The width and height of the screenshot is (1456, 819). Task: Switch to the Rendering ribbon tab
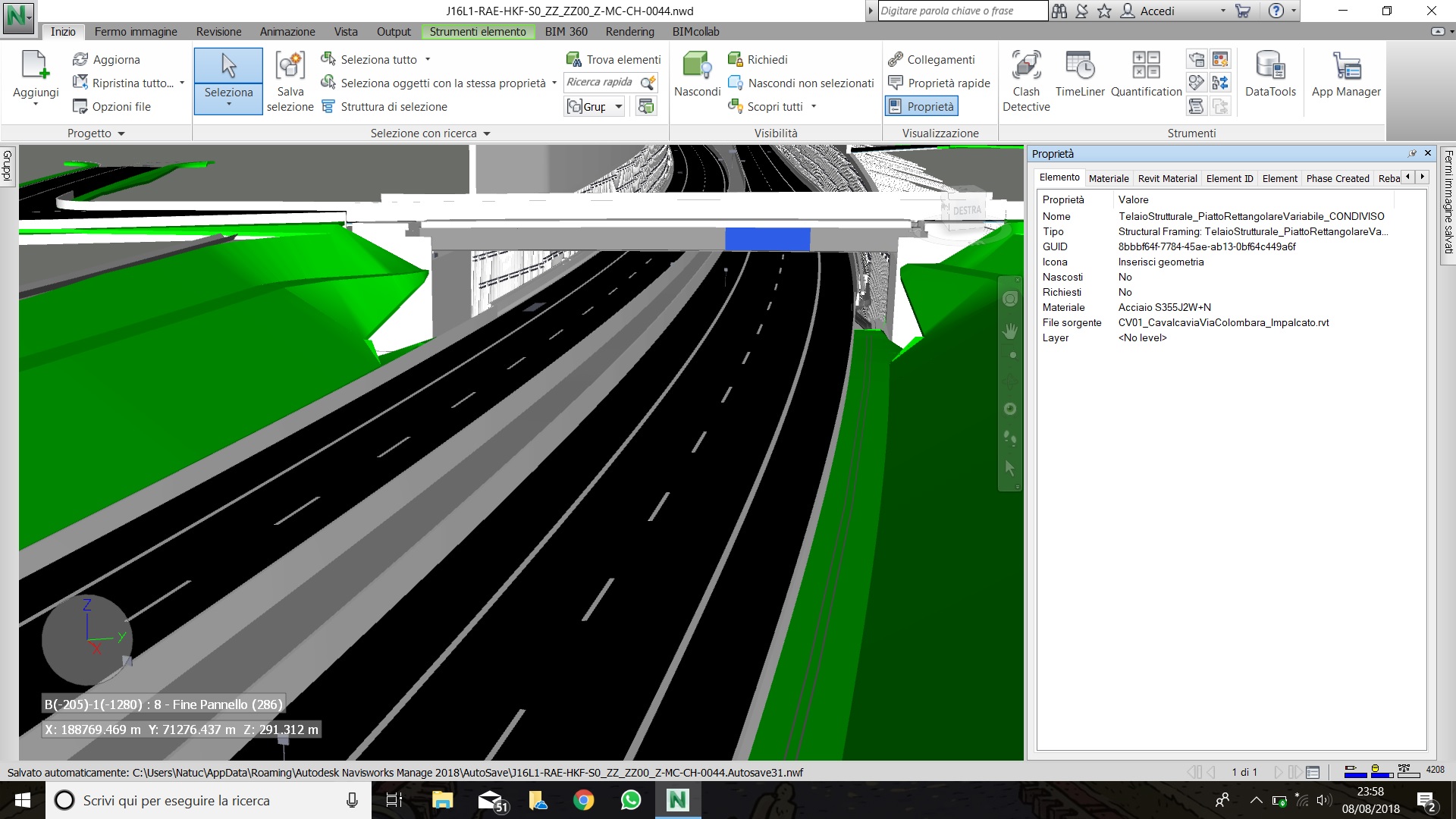tap(629, 31)
